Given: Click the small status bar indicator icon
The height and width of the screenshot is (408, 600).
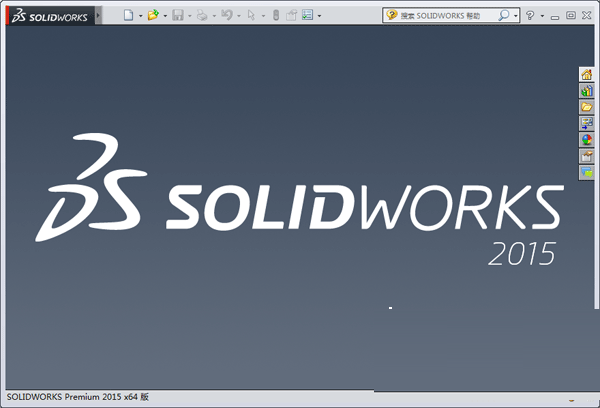Looking at the screenshot, I should (571, 400).
